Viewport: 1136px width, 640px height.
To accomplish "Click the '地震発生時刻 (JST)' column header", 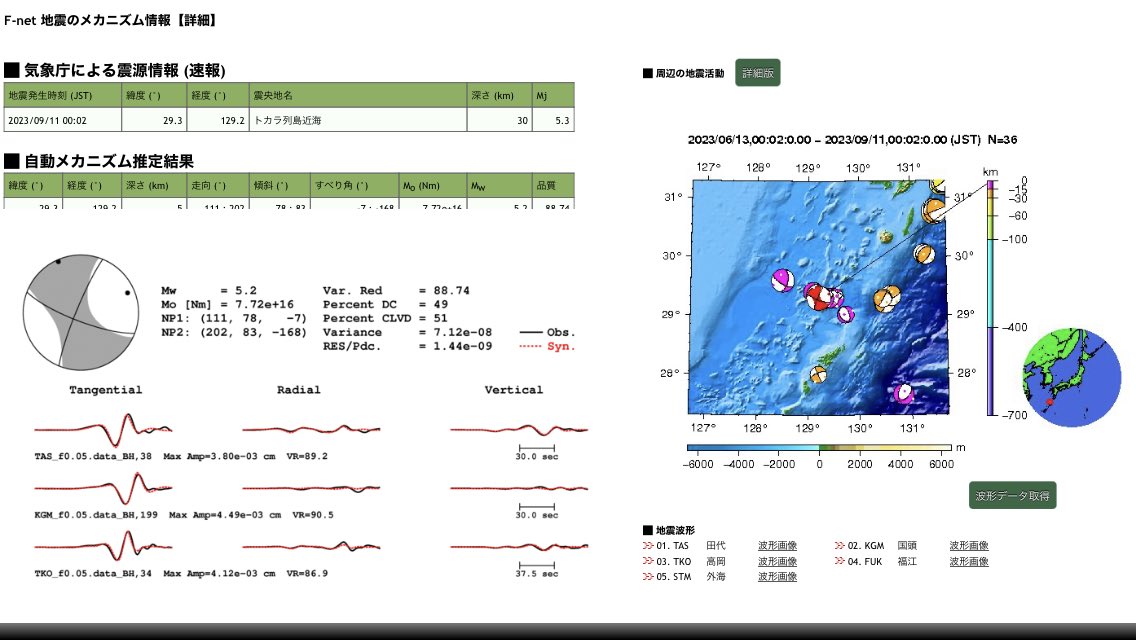I will (63, 96).
